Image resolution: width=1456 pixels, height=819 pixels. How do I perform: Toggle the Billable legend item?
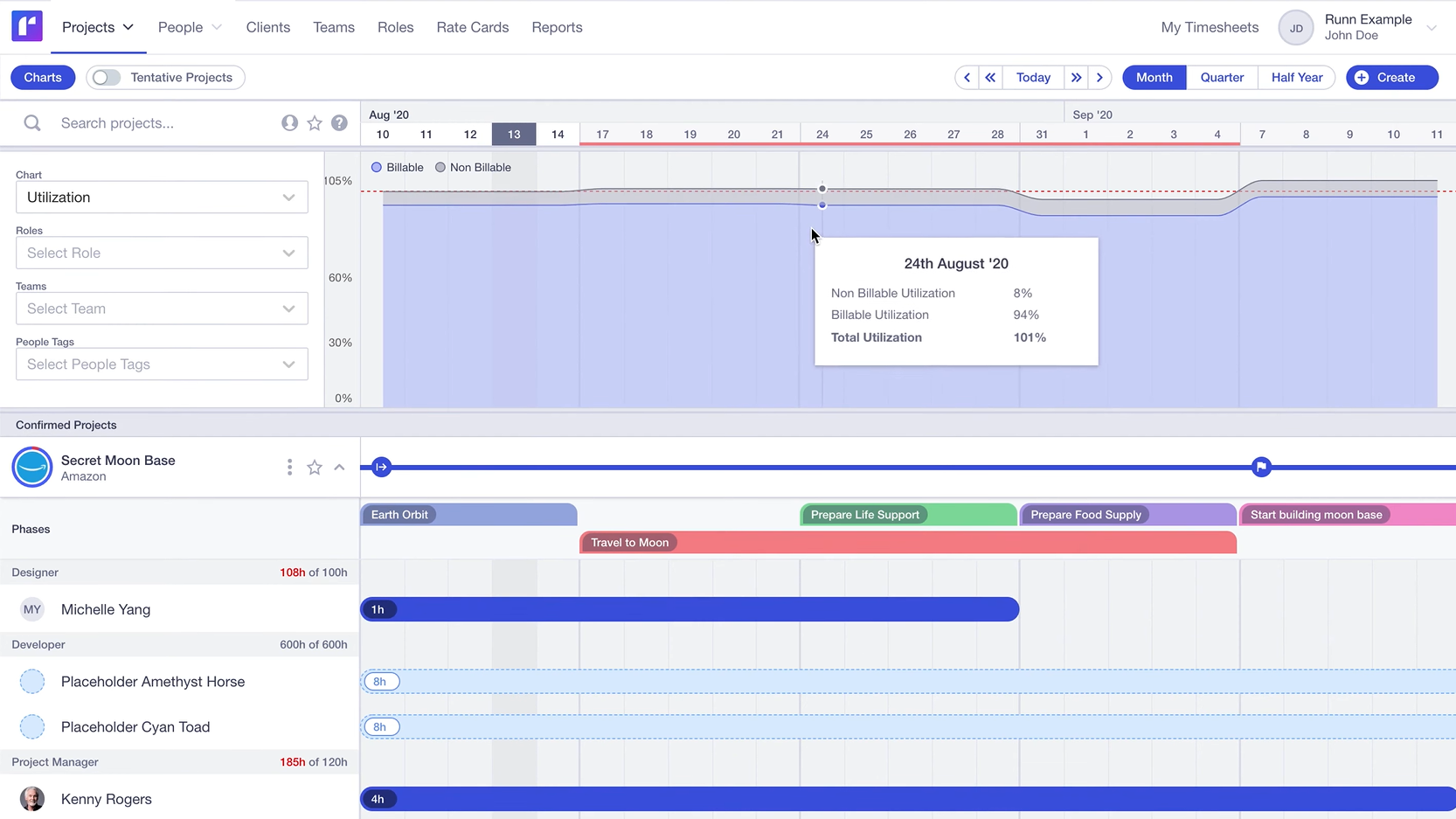[x=397, y=167]
